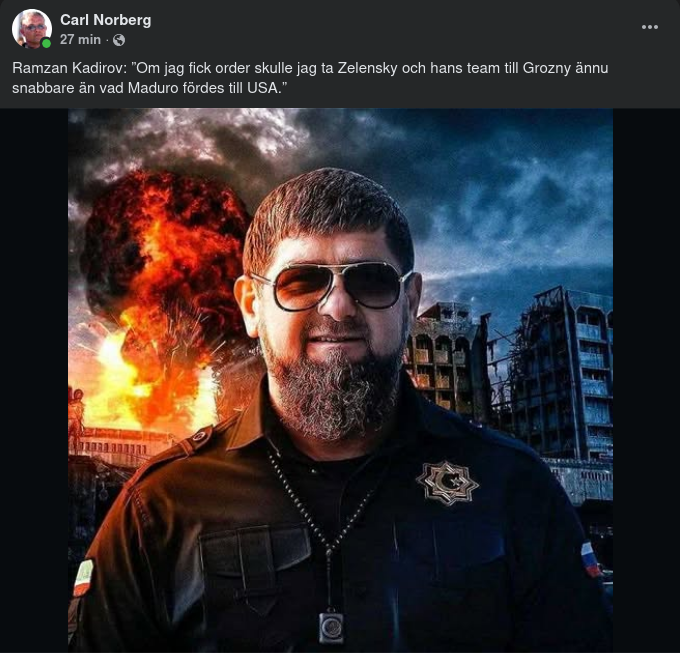Open Carl Norberg's profile name link
The image size is (680, 653).
click(x=105, y=20)
